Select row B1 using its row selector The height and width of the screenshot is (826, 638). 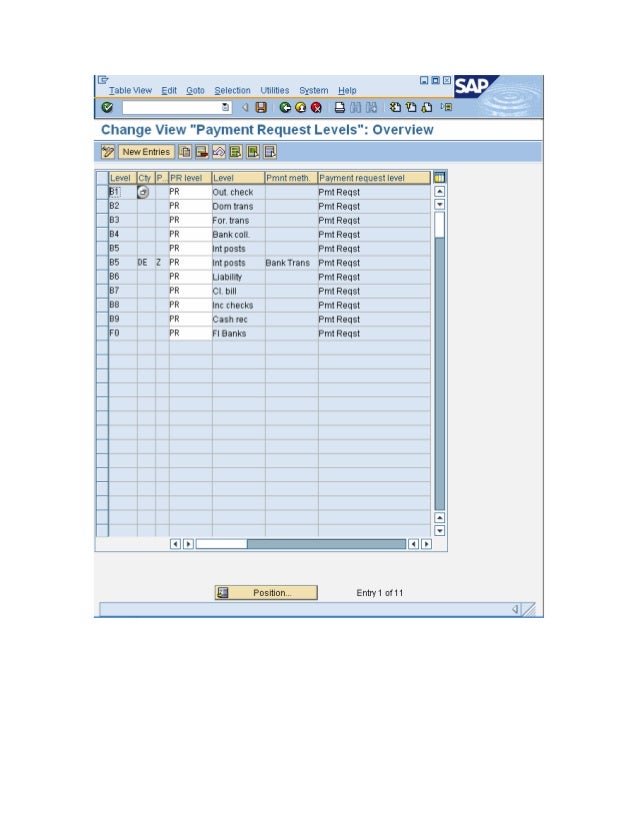[x=102, y=192]
